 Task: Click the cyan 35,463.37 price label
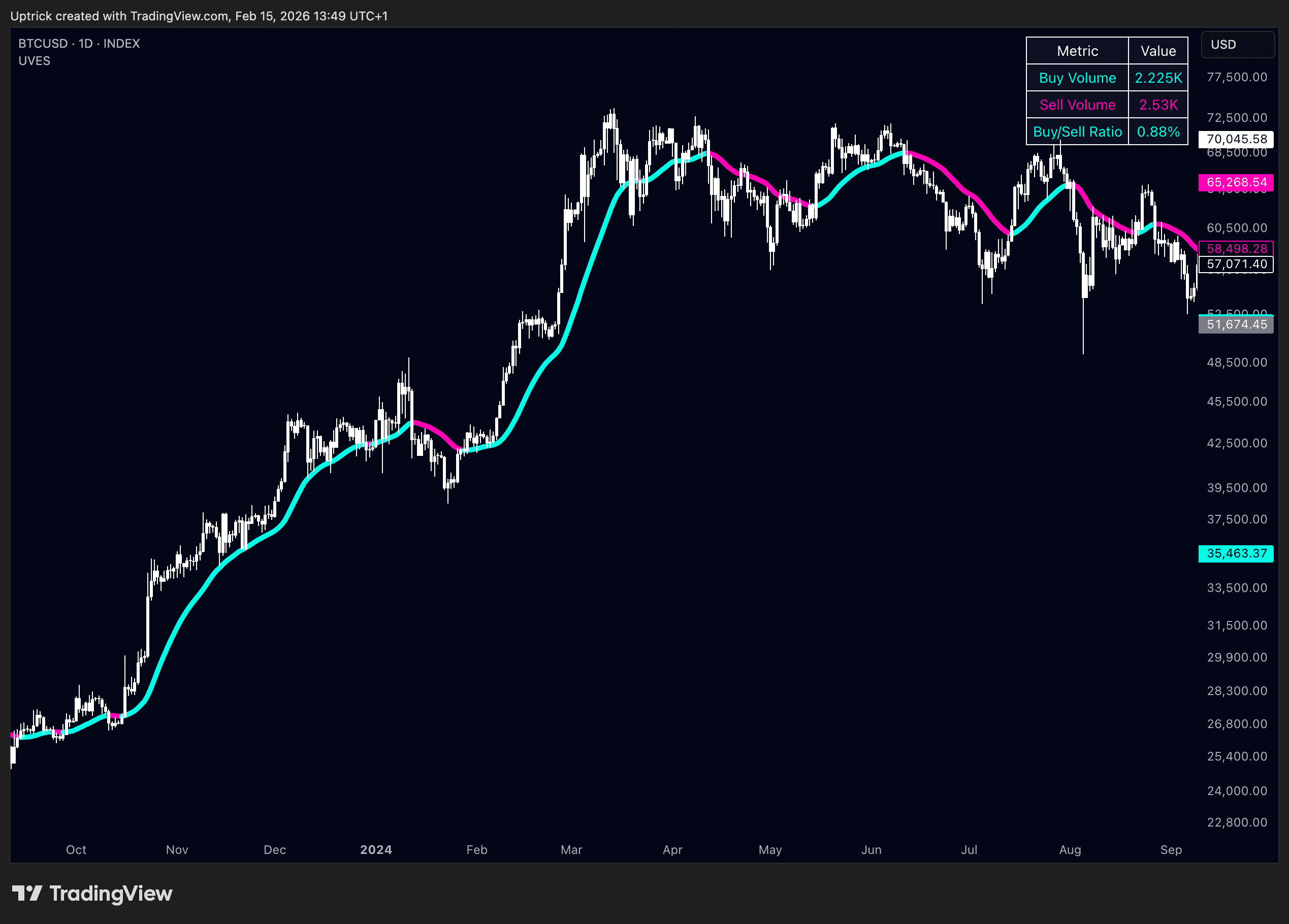click(1236, 553)
